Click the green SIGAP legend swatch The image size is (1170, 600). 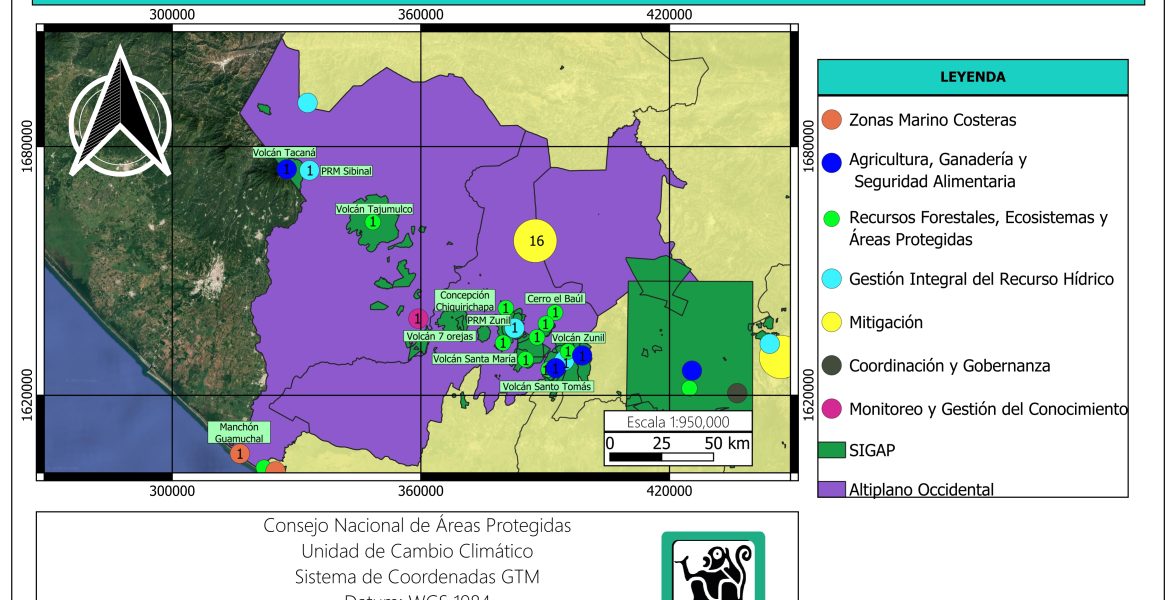830,451
